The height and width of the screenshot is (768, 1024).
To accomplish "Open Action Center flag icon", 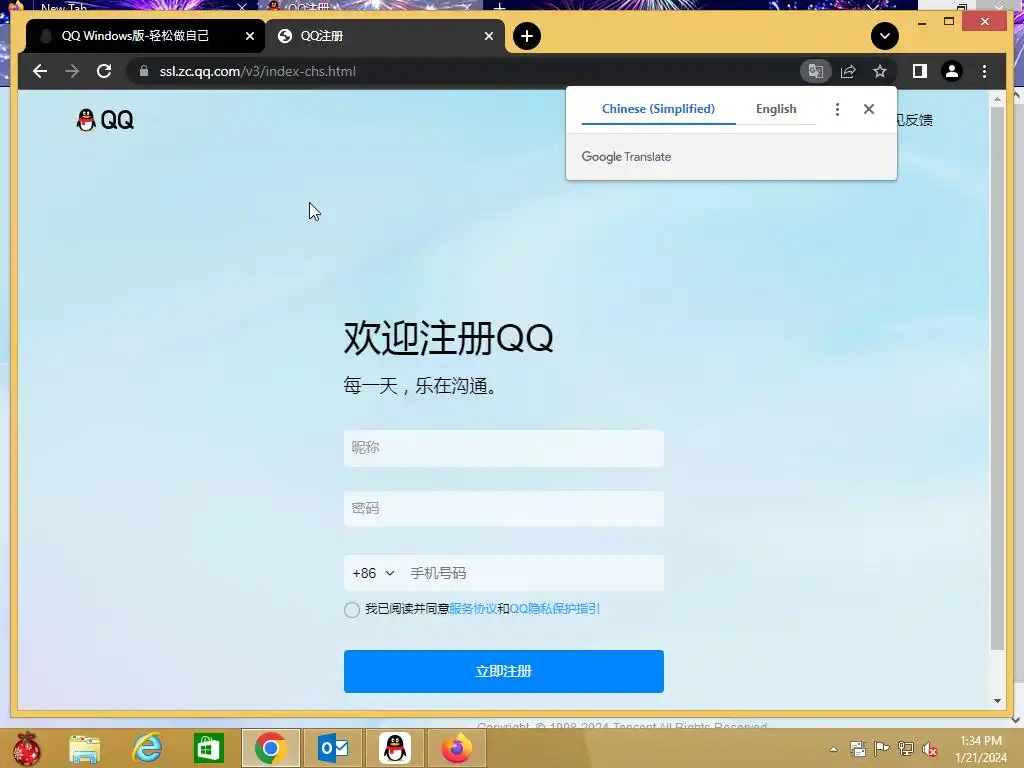I will 882,749.
